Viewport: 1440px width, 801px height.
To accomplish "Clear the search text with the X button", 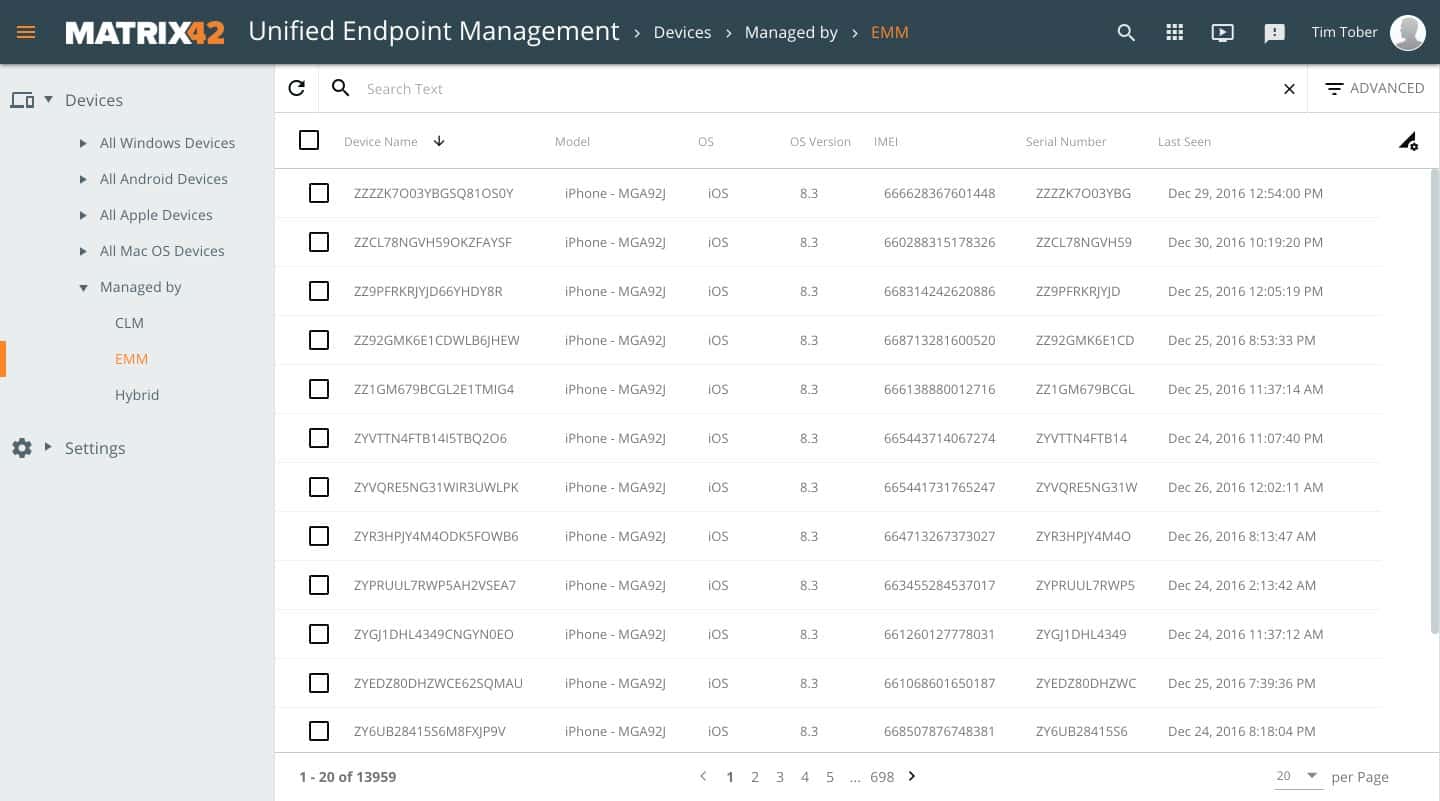I will 1289,88.
